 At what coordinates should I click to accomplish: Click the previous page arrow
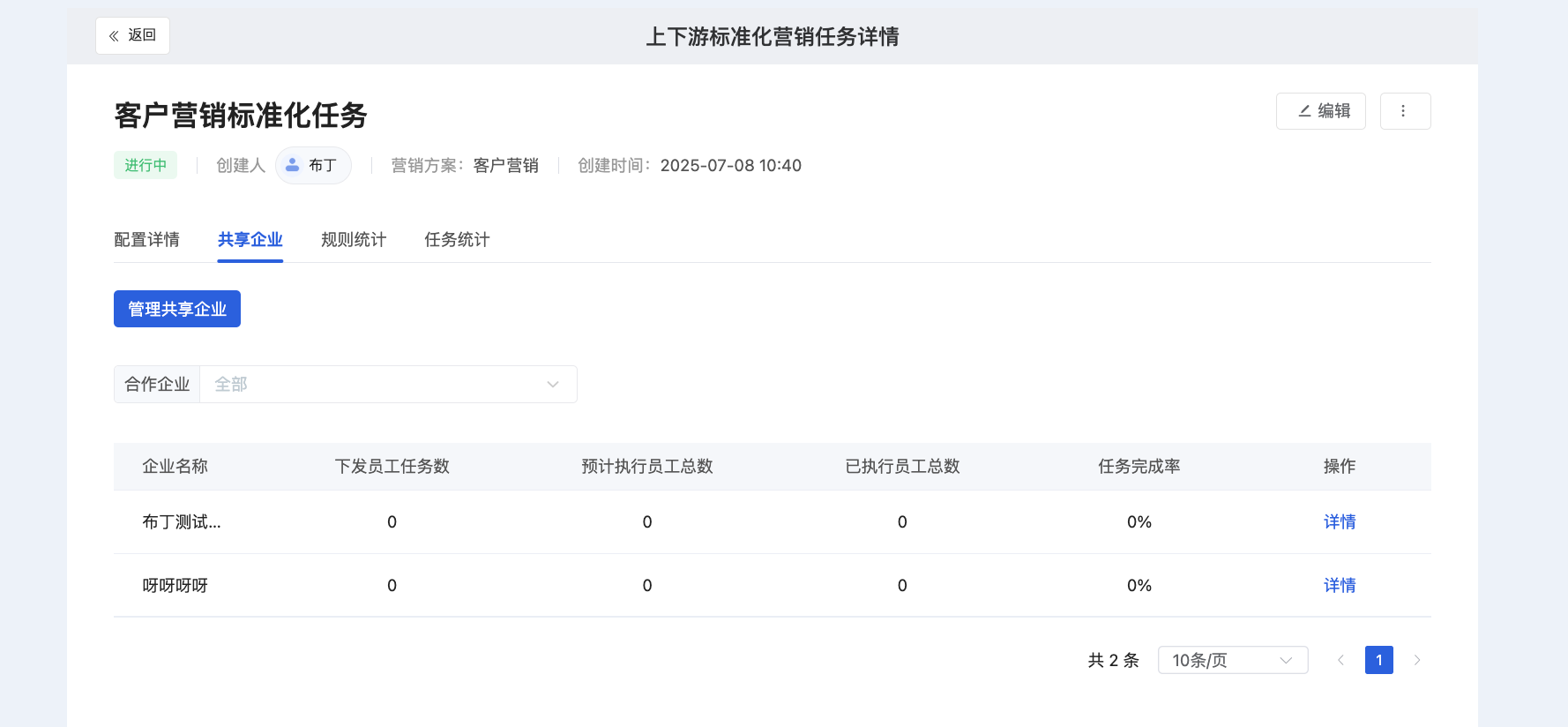1340,660
